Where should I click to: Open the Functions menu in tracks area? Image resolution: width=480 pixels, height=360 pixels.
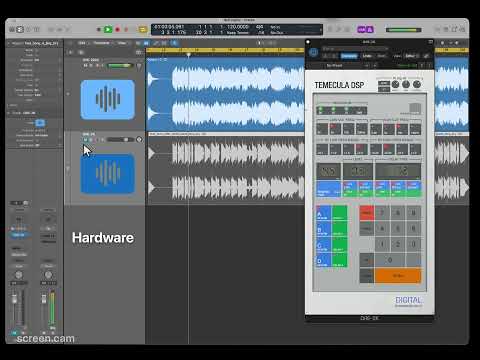102,43
